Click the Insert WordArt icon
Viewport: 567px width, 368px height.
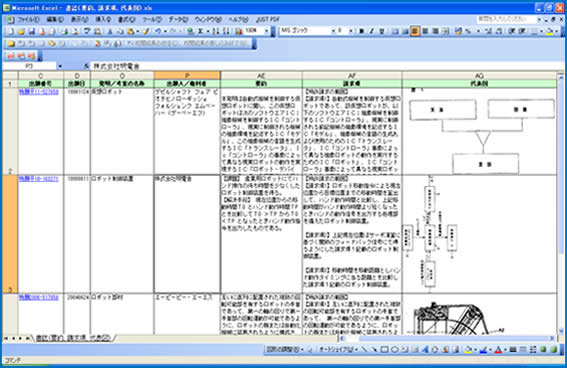pos(425,349)
